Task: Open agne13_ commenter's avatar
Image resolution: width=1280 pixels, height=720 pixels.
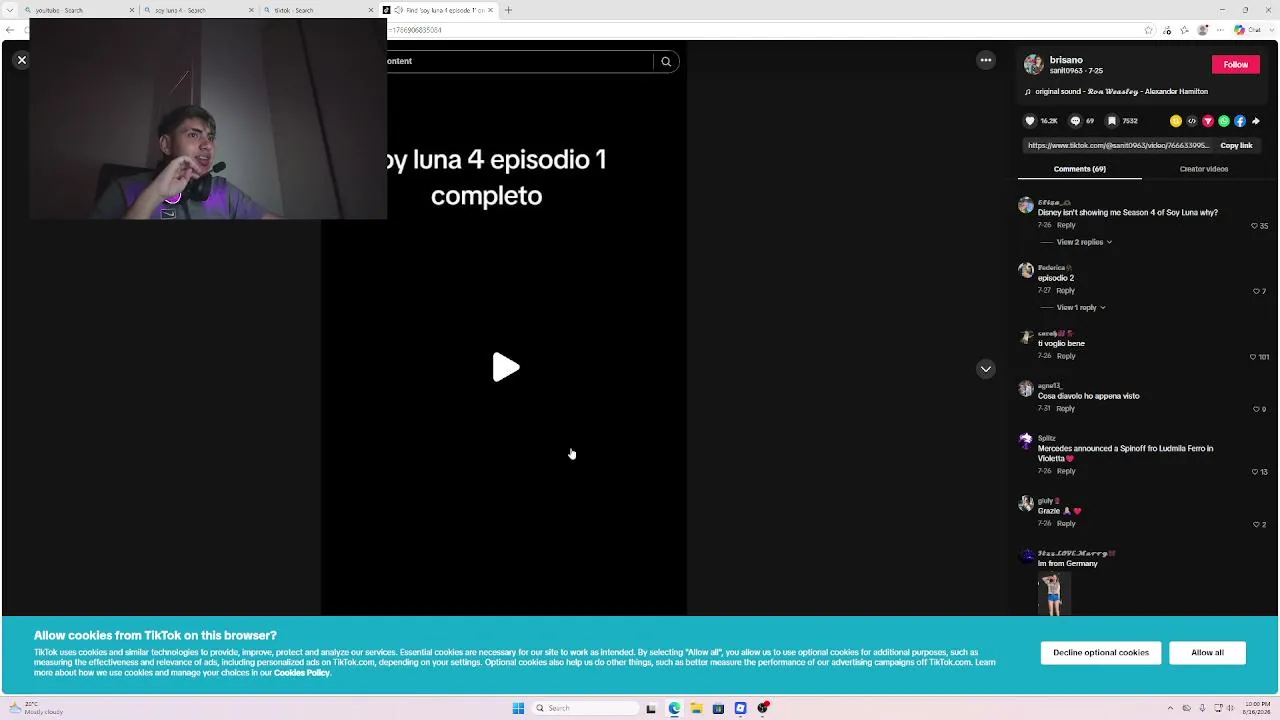Action: click(x=1026, y=388)
